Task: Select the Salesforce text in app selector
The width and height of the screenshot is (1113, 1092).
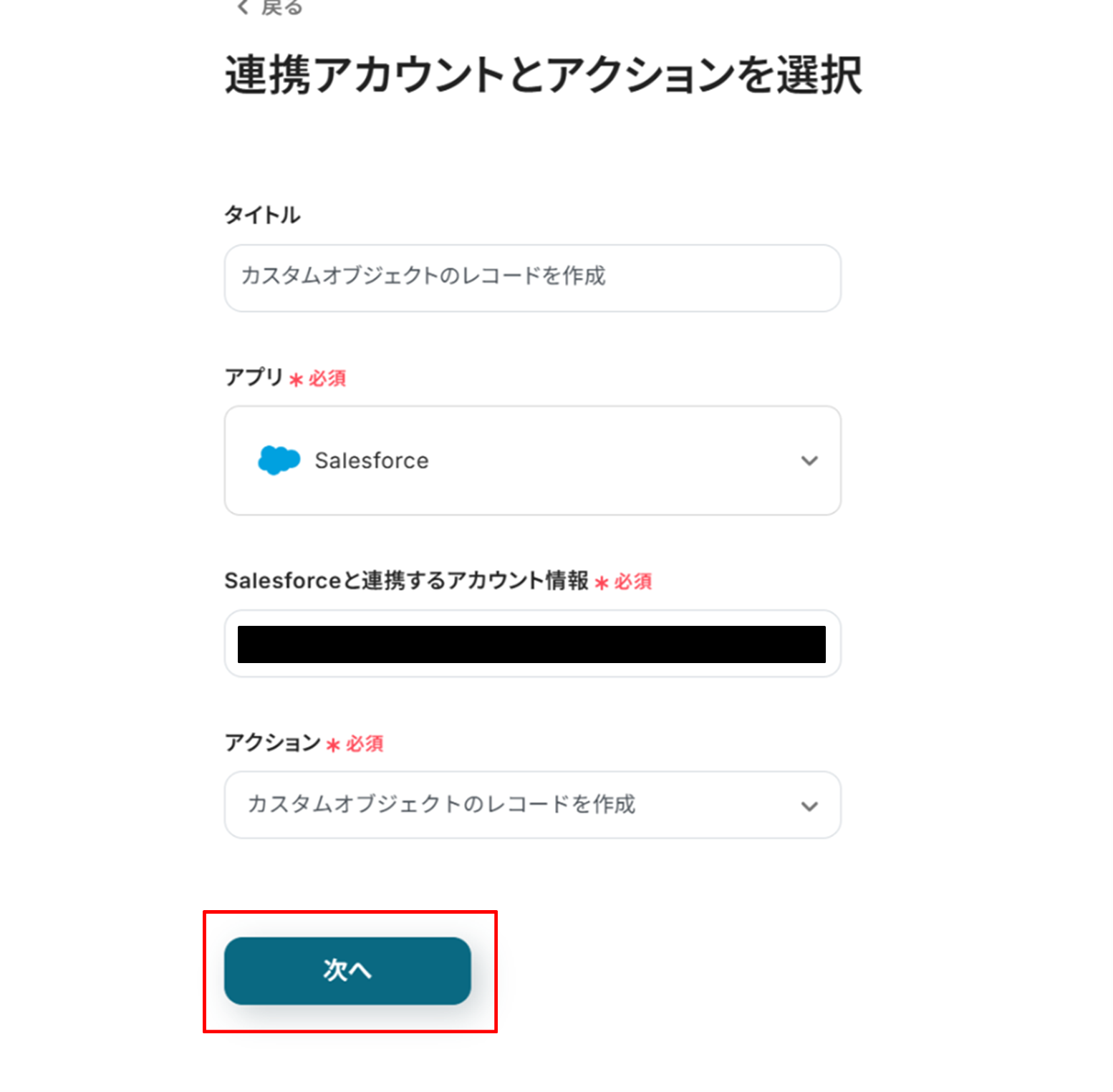Action: pyautogui.click(x=371, y=460)
